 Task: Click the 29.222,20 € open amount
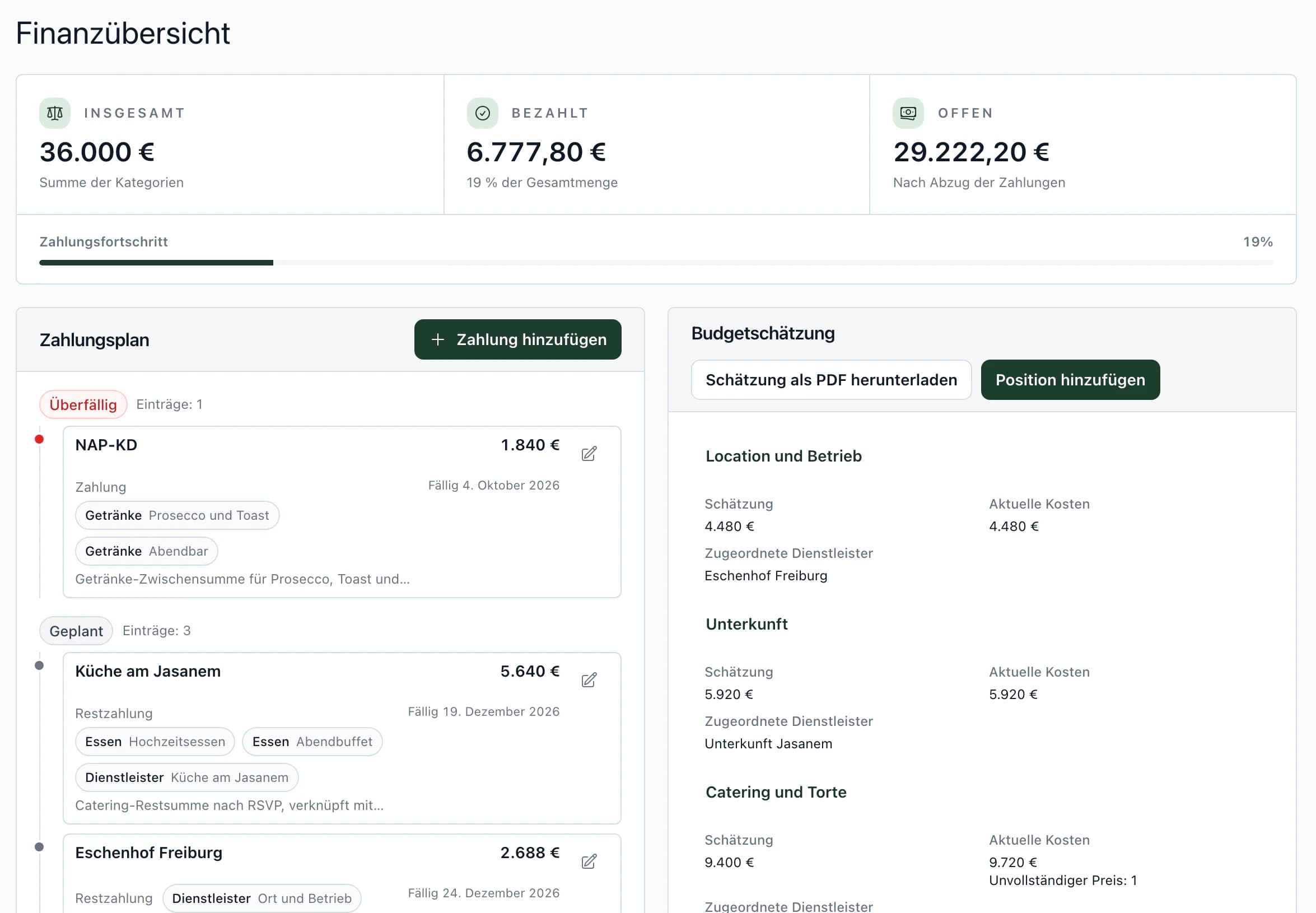pyautogui.click(x=971, y=152)
